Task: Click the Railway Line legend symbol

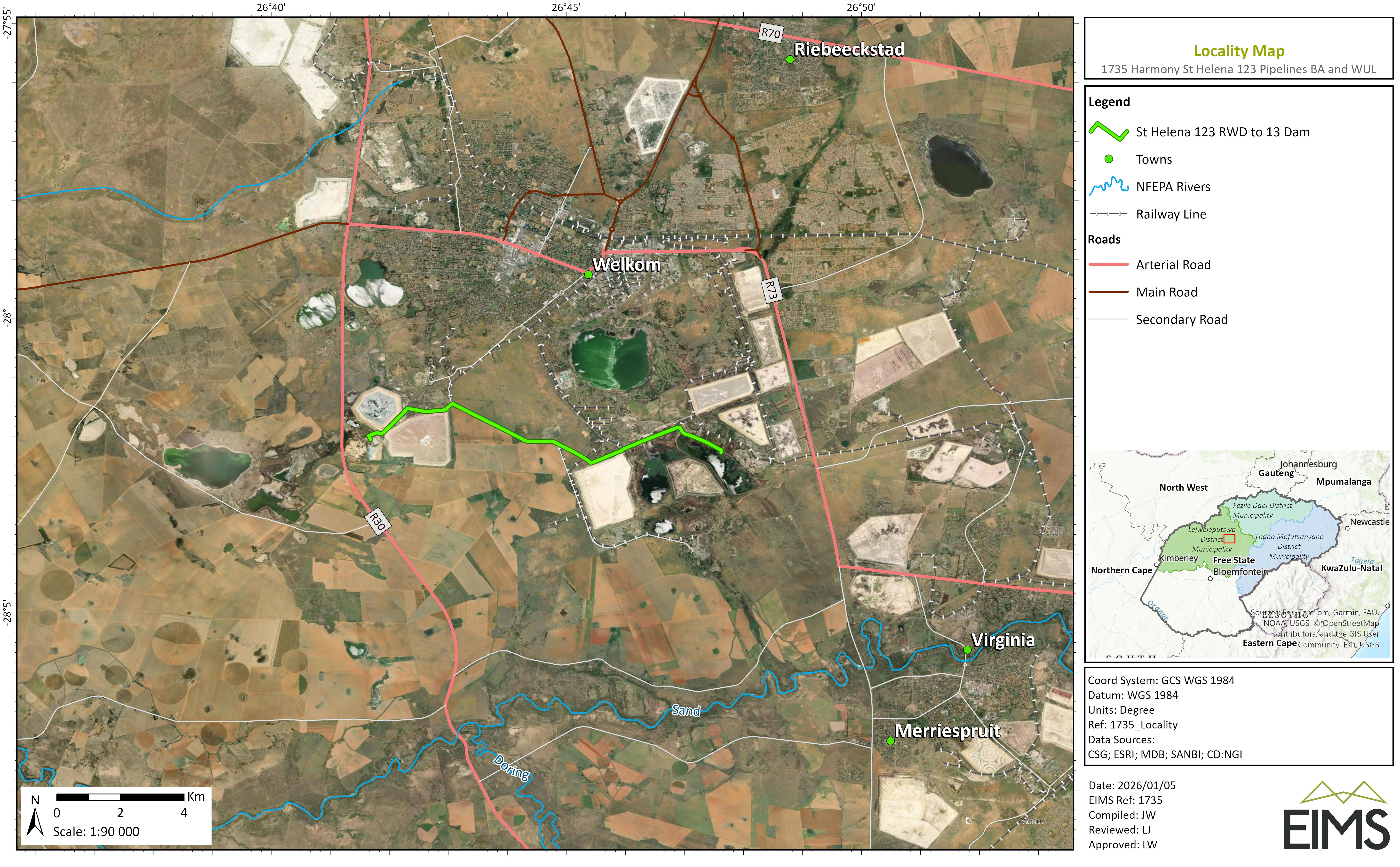Action: pos(1108,214)
